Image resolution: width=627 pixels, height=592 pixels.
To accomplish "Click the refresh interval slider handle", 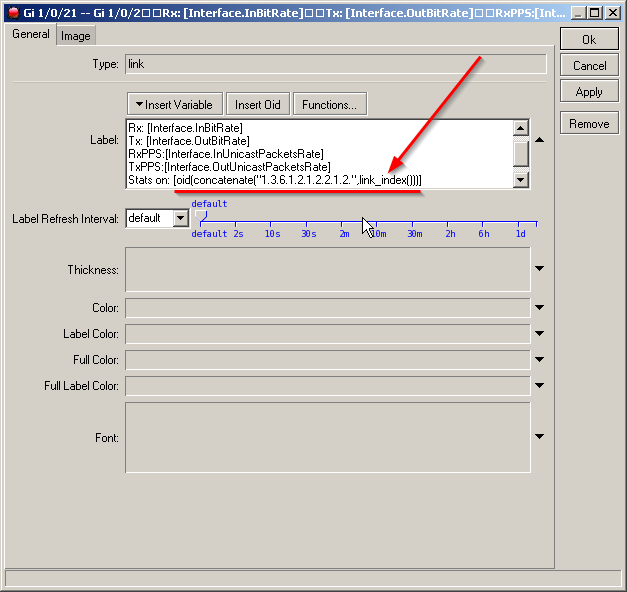I will tap(201, 216).
